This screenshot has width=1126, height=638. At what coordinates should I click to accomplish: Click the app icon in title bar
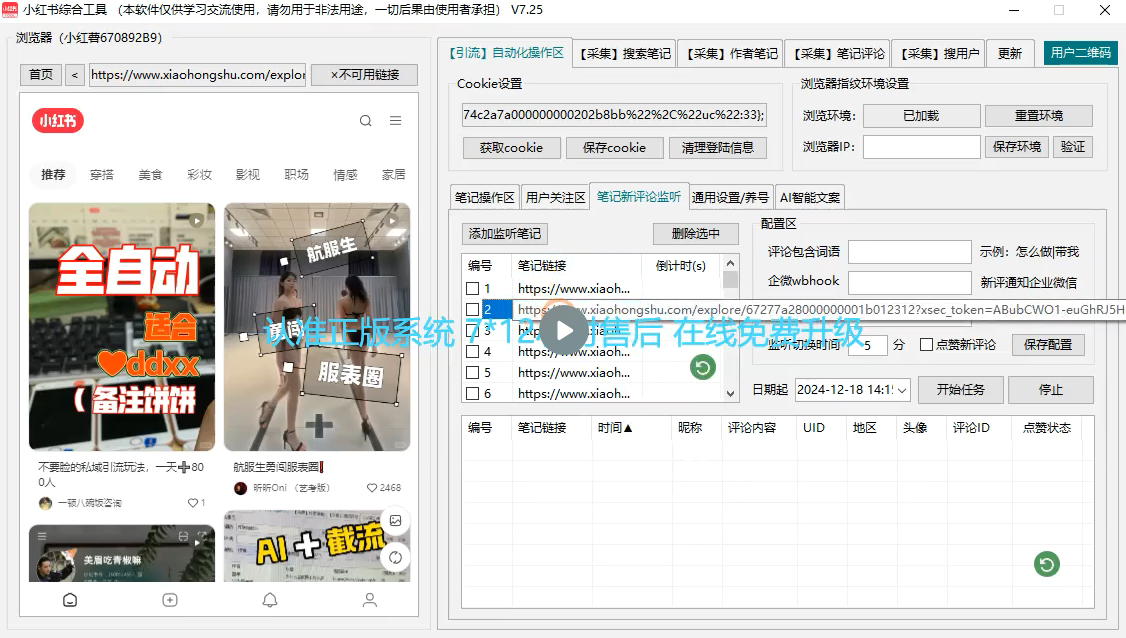click(x=10, y=10)
